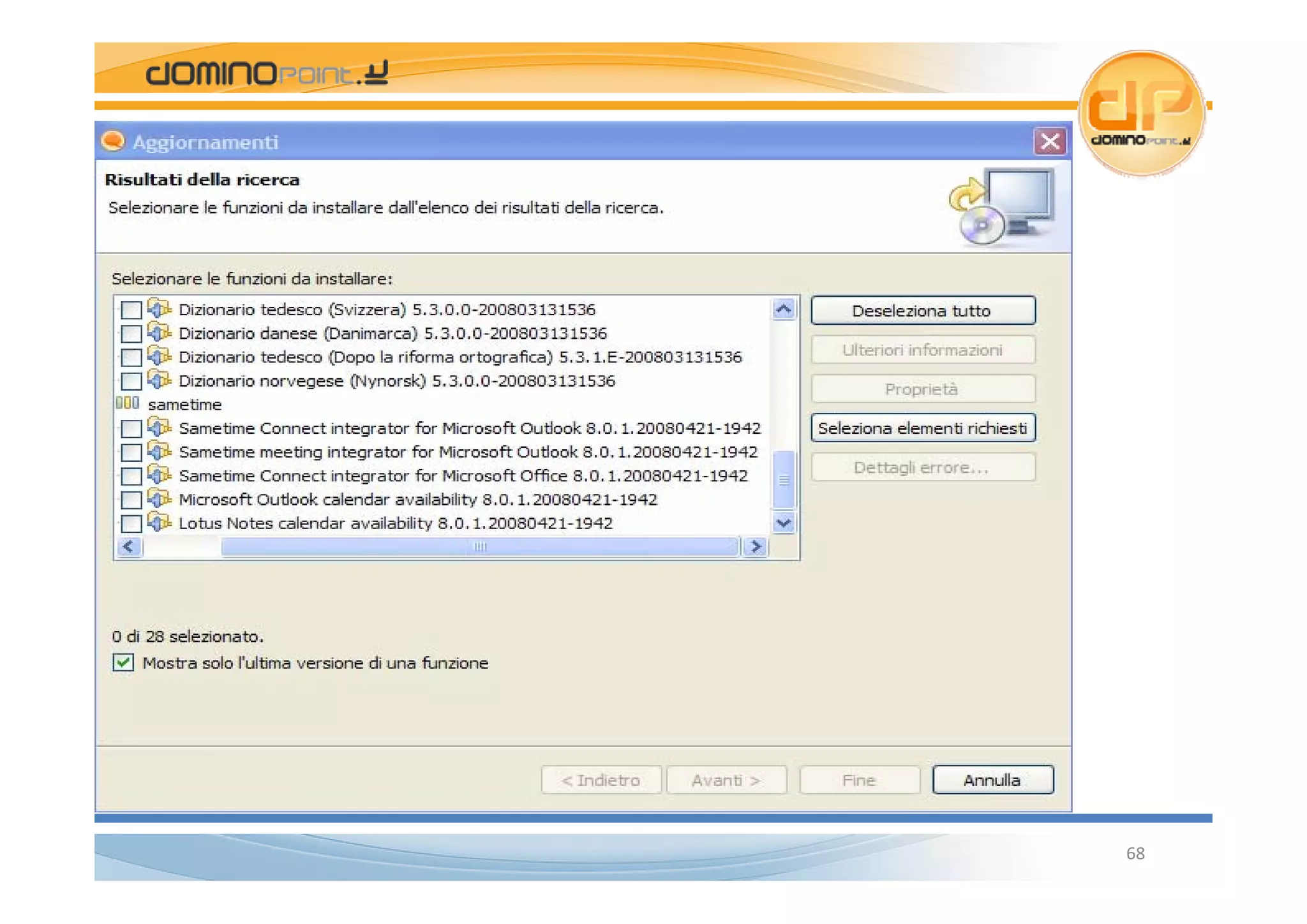Screen dimensions: 1307x924
Task: Click Ulteriori informazioni button
Action: click(923, 350)
